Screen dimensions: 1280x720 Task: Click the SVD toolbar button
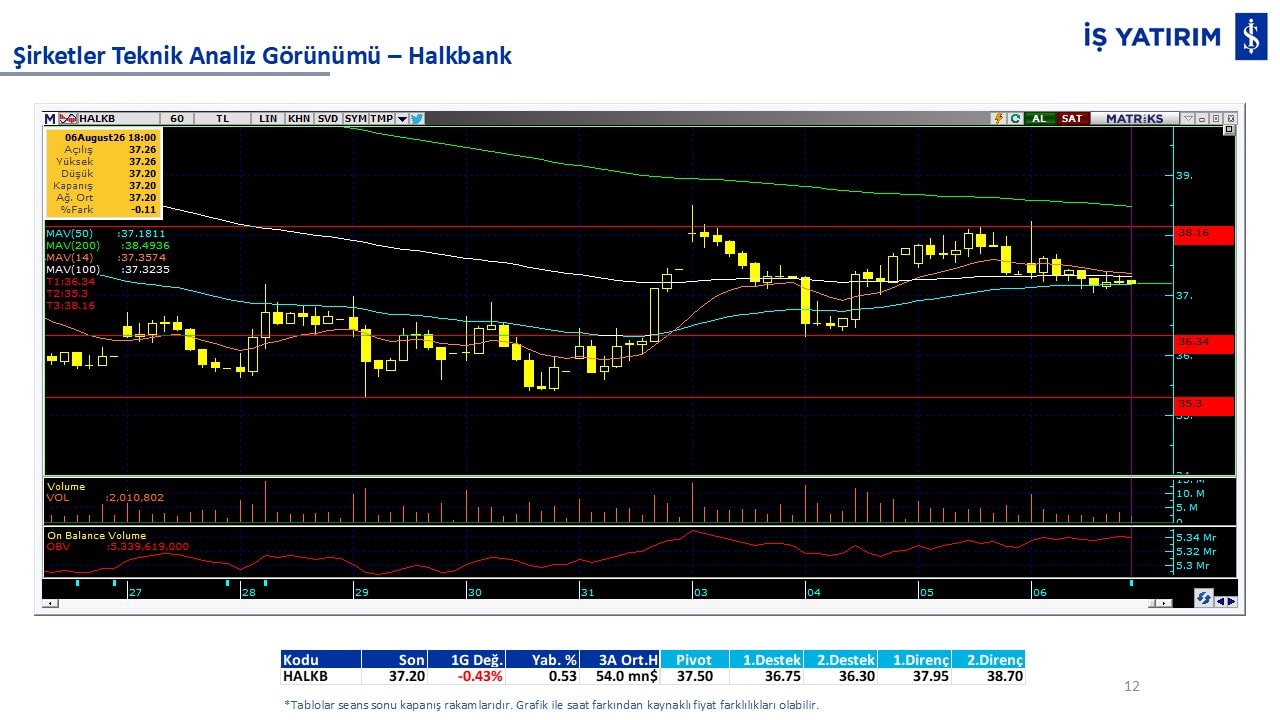tap(328, 118)
